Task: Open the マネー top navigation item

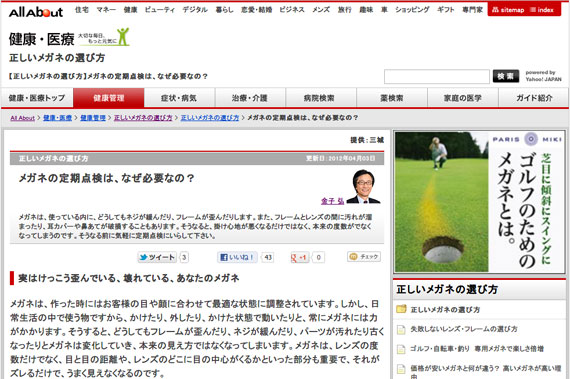Action: click(106, 10)
